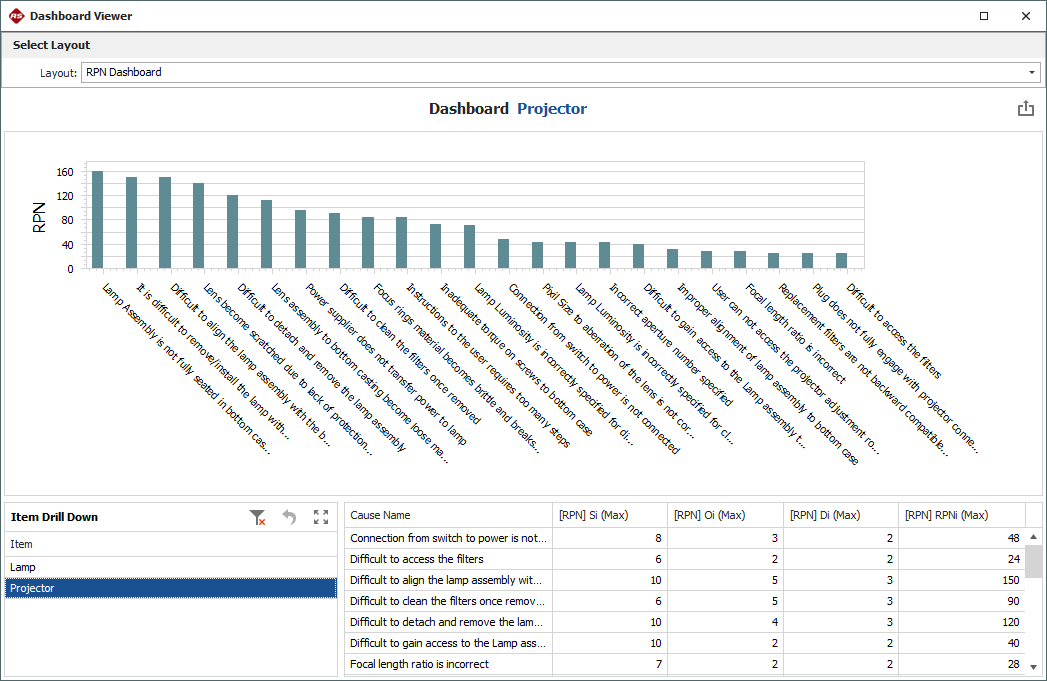Sort by the [RPN] Si (Max) column

point(609,515)
